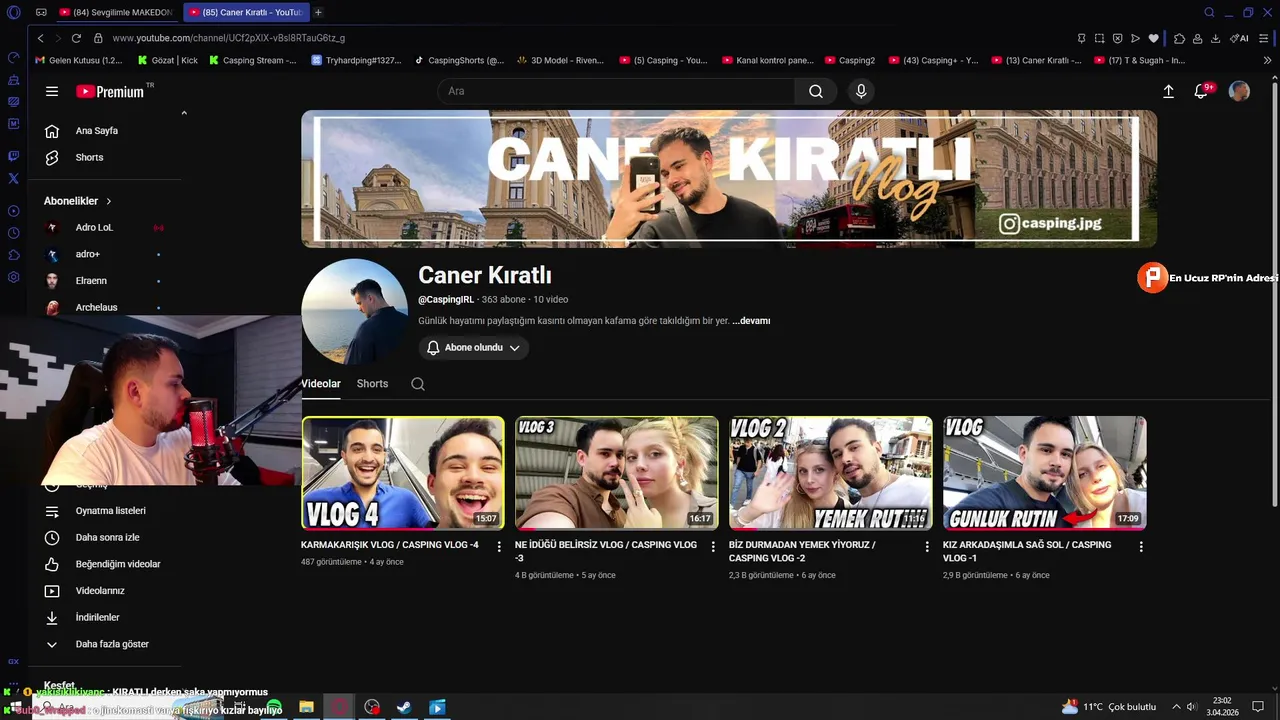Click the browser address bar URL
This screenshot has height=720, width=1280.
coord(229,38)
